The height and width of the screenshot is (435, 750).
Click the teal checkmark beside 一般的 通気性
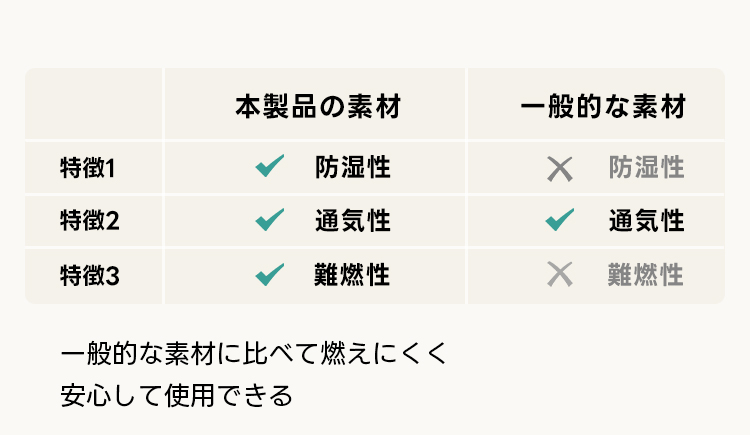click(x=560, y=220)
